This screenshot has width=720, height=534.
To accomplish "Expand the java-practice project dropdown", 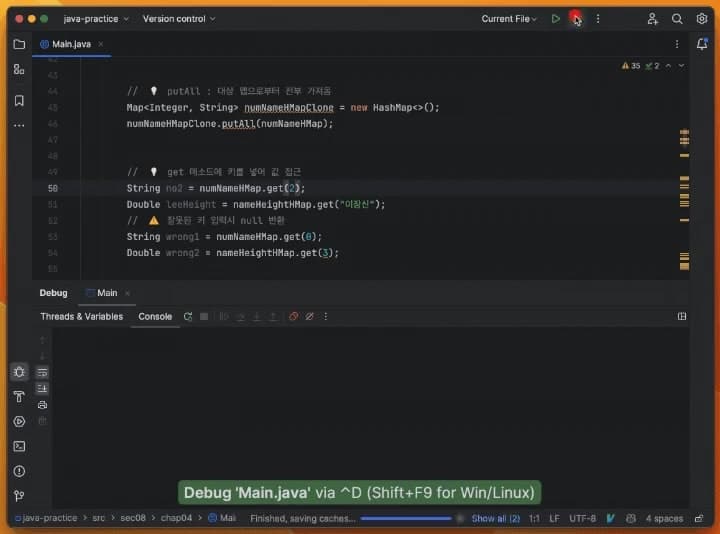I will click(x=96, y=19).
